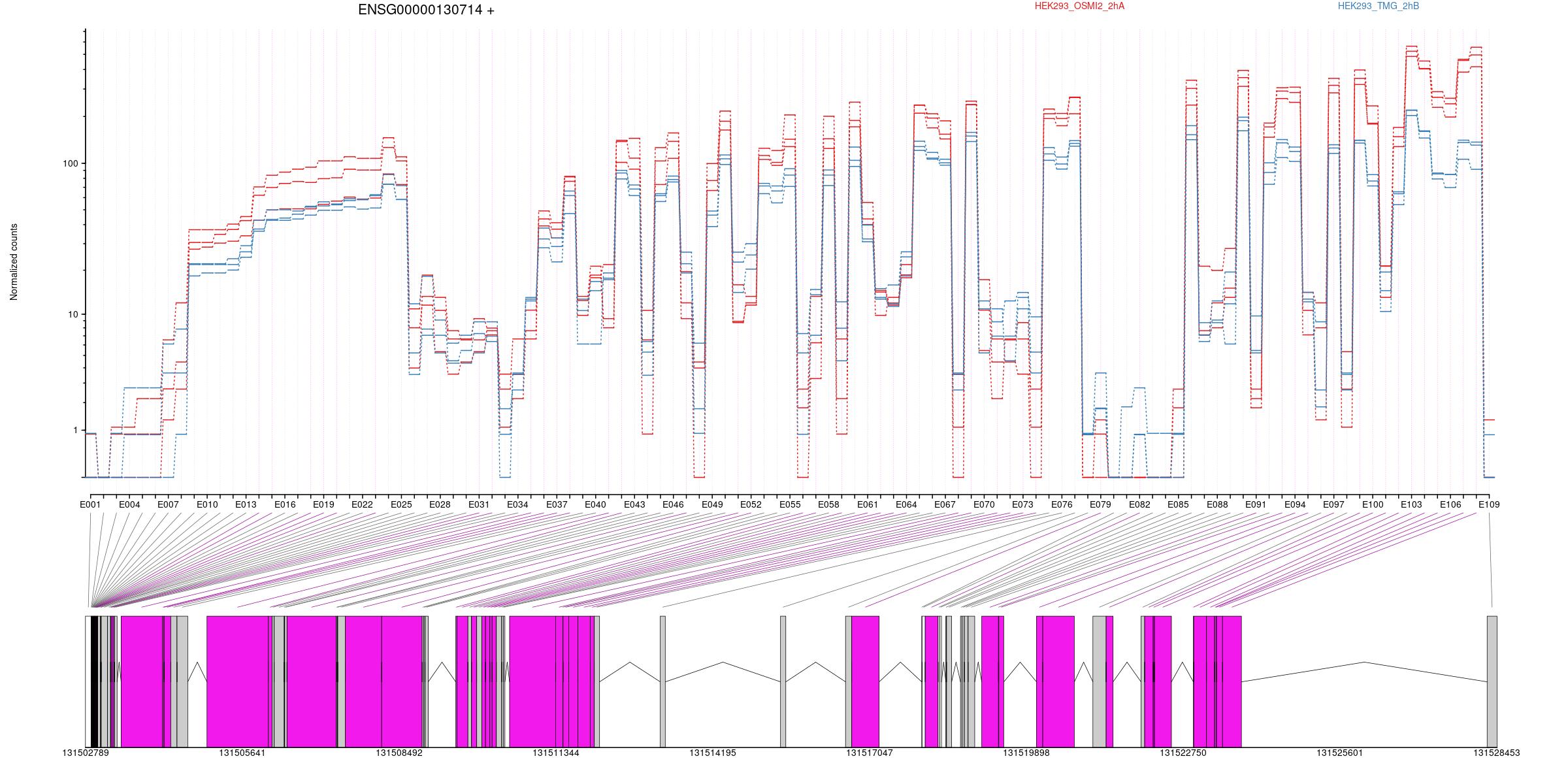This screenshot has height=784, width=1568.
Task: Select exon label E106
Action: [1450, 504]
